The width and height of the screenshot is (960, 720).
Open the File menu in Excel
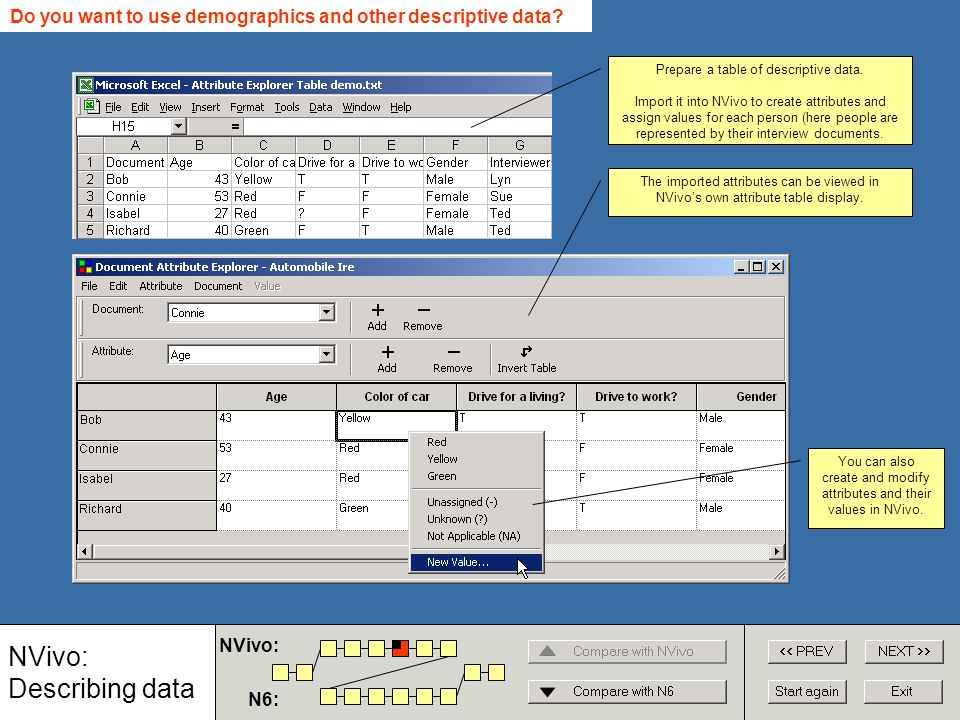(x=113, y=107)
